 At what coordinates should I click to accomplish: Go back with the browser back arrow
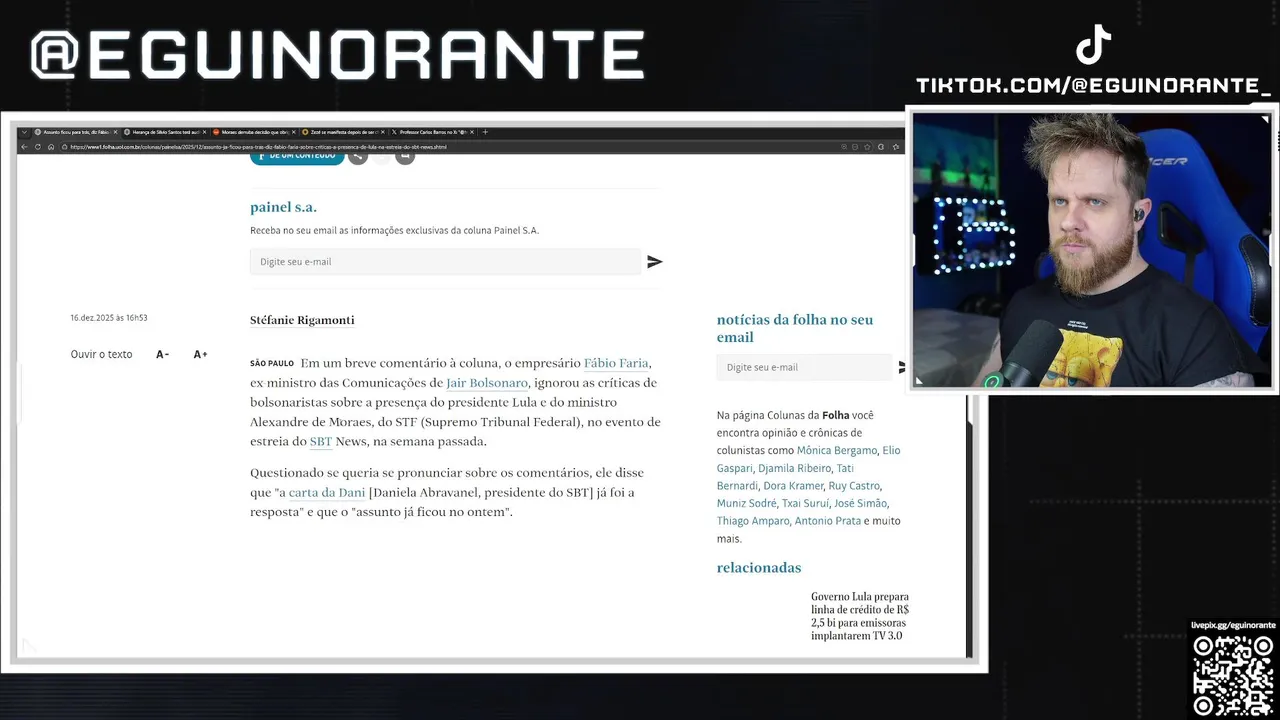tap(24, 147)
